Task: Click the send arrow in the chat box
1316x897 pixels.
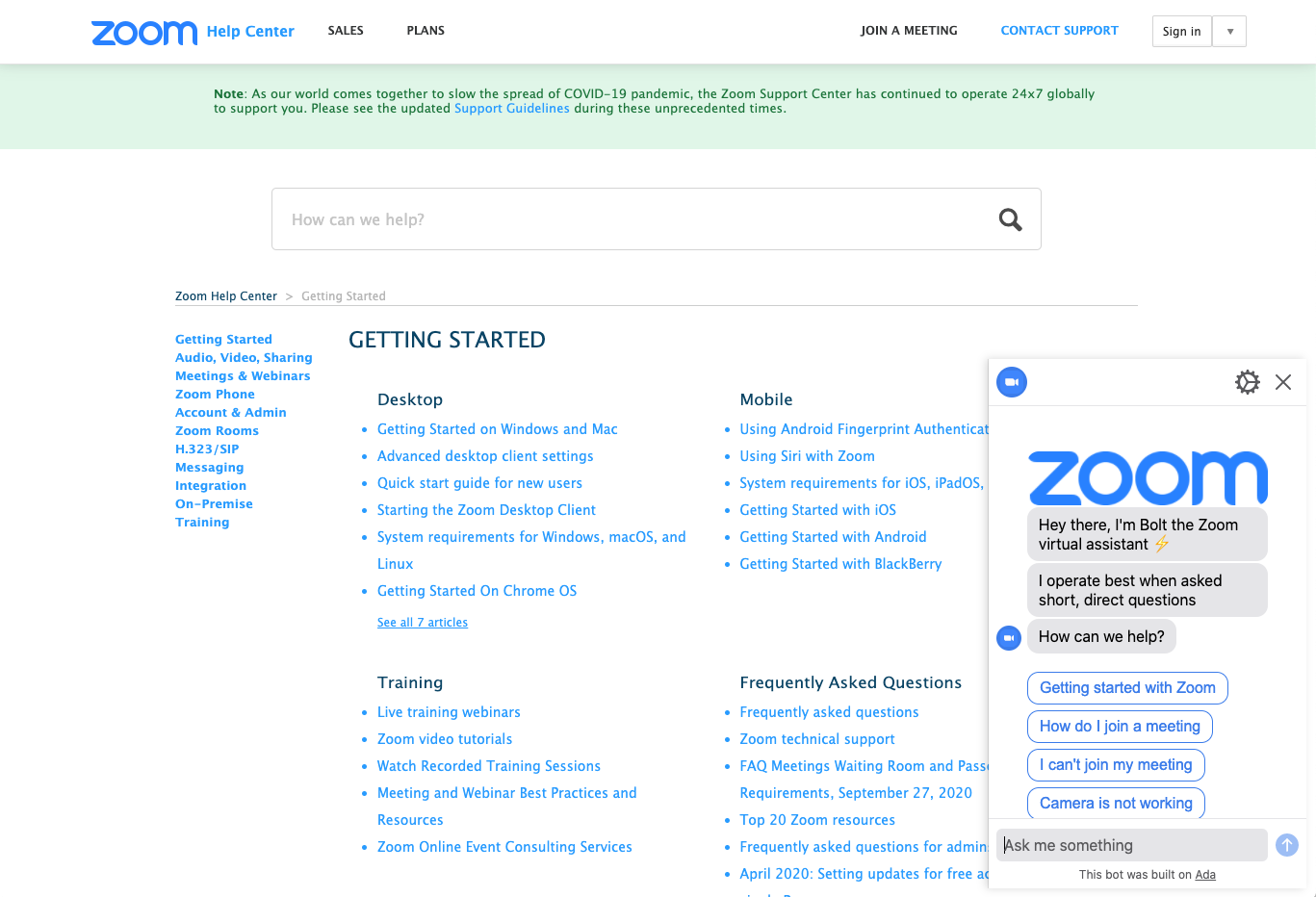Action: point(1287,845)
